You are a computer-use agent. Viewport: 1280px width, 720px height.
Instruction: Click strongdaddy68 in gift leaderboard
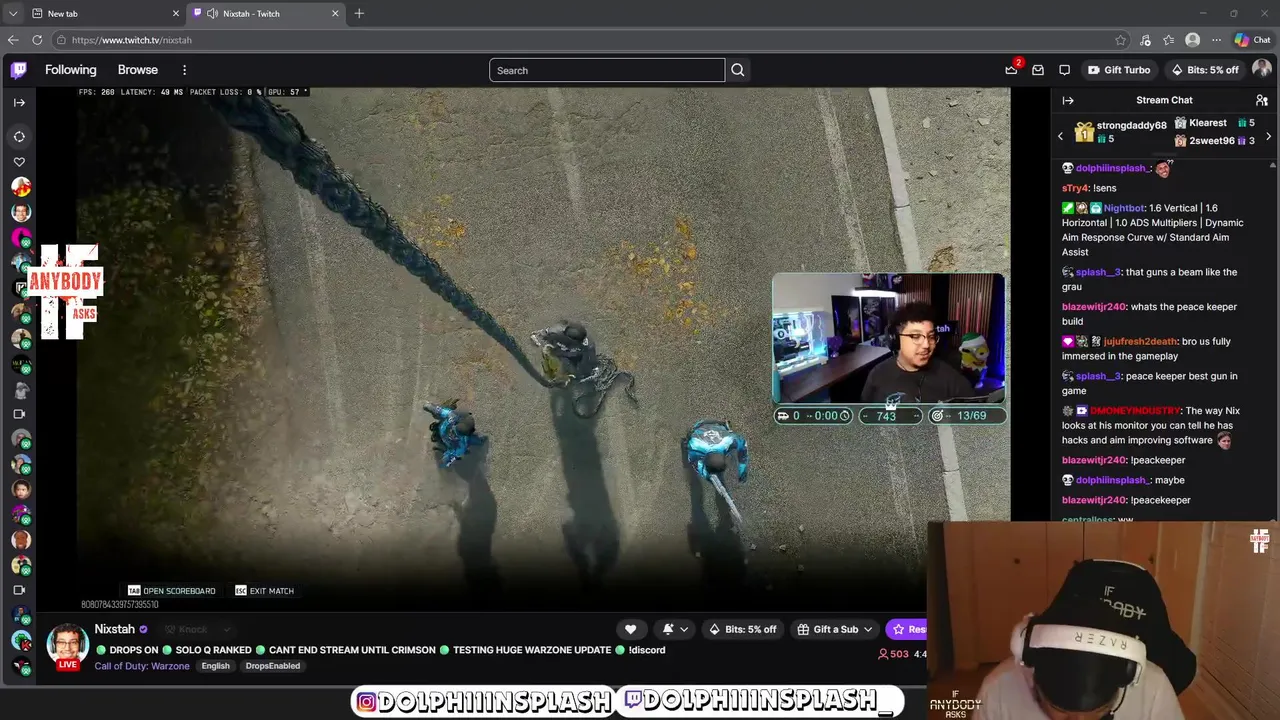click(x=1131, y=126)
